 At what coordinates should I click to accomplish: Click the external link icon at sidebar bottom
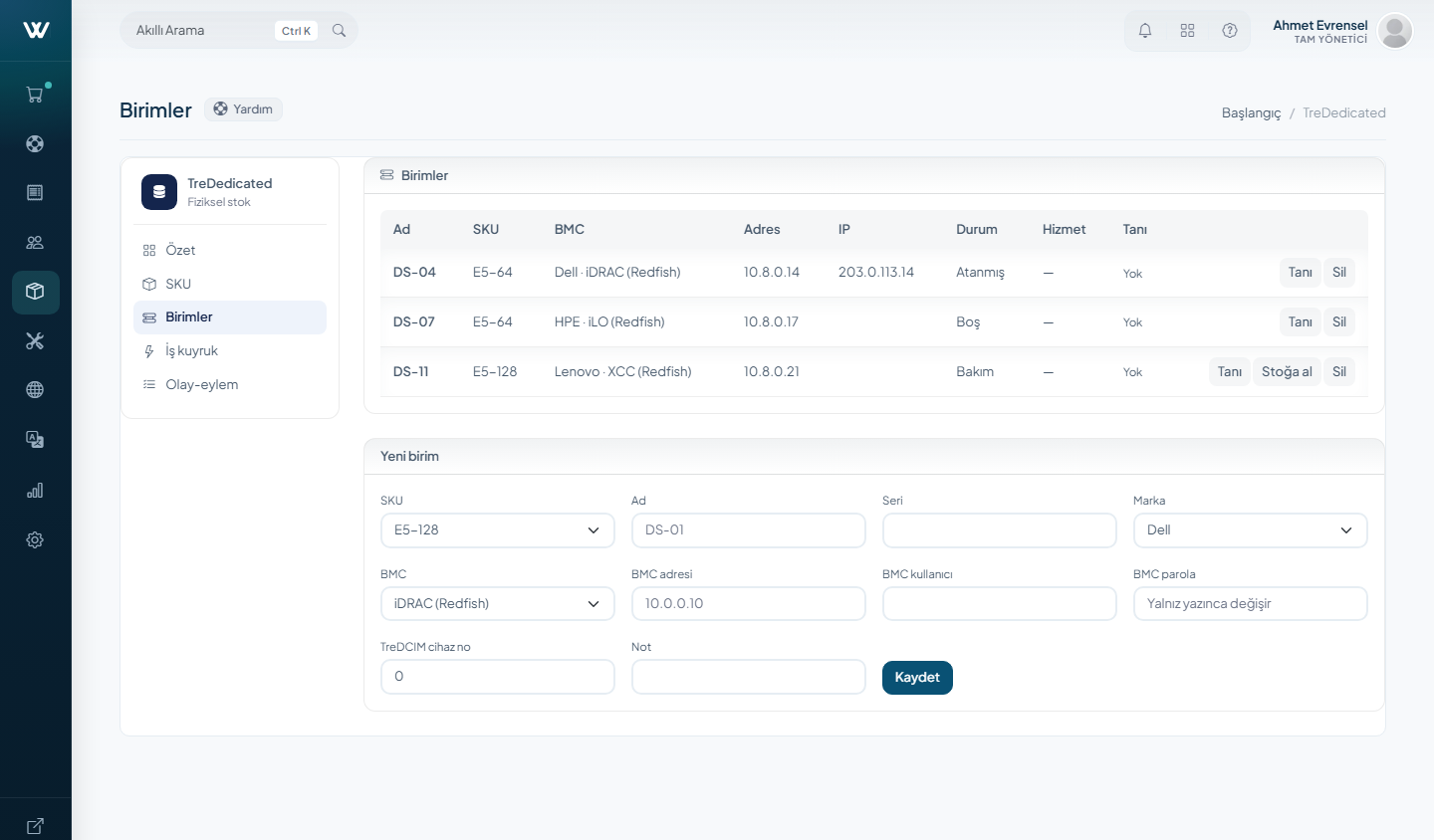pos(35,825)
